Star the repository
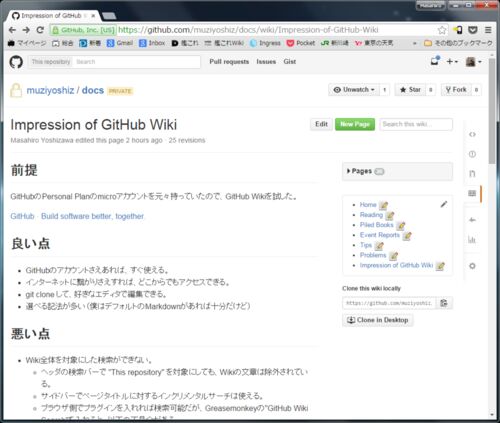 click(x=411, y=90)
